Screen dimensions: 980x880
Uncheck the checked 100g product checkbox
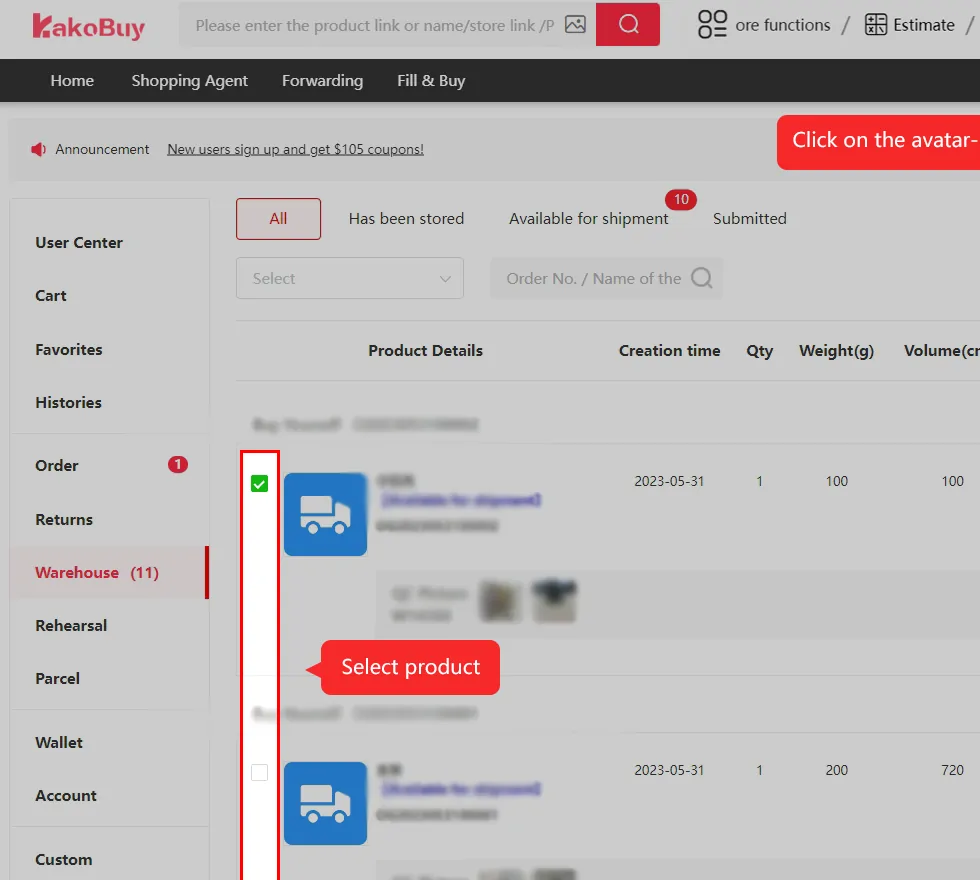click(x=259, y=483)
